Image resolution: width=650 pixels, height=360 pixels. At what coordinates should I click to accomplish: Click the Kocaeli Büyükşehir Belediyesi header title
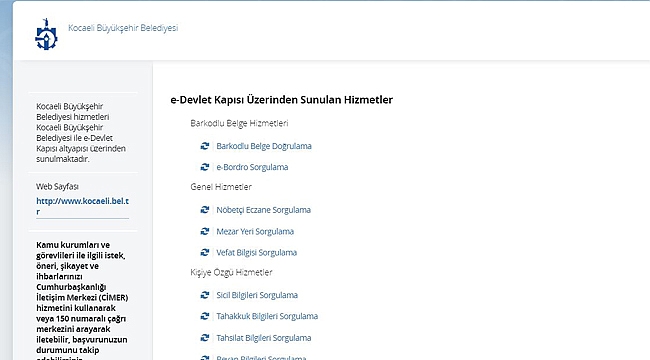pyautogui.click(x=123, y=28)
